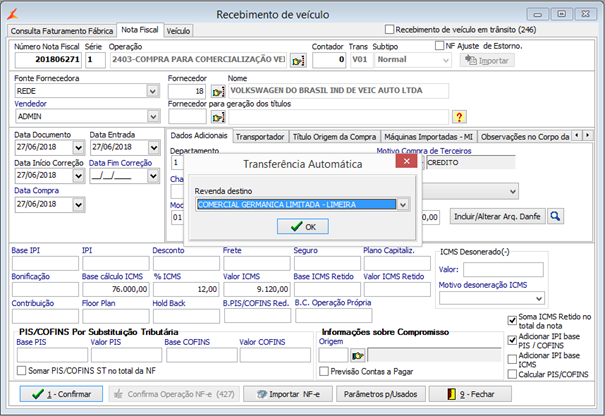The height and width of the screenshot is (416, 605).
Task: Check Previsão Contas a Pagar
Action: (323, 371)
